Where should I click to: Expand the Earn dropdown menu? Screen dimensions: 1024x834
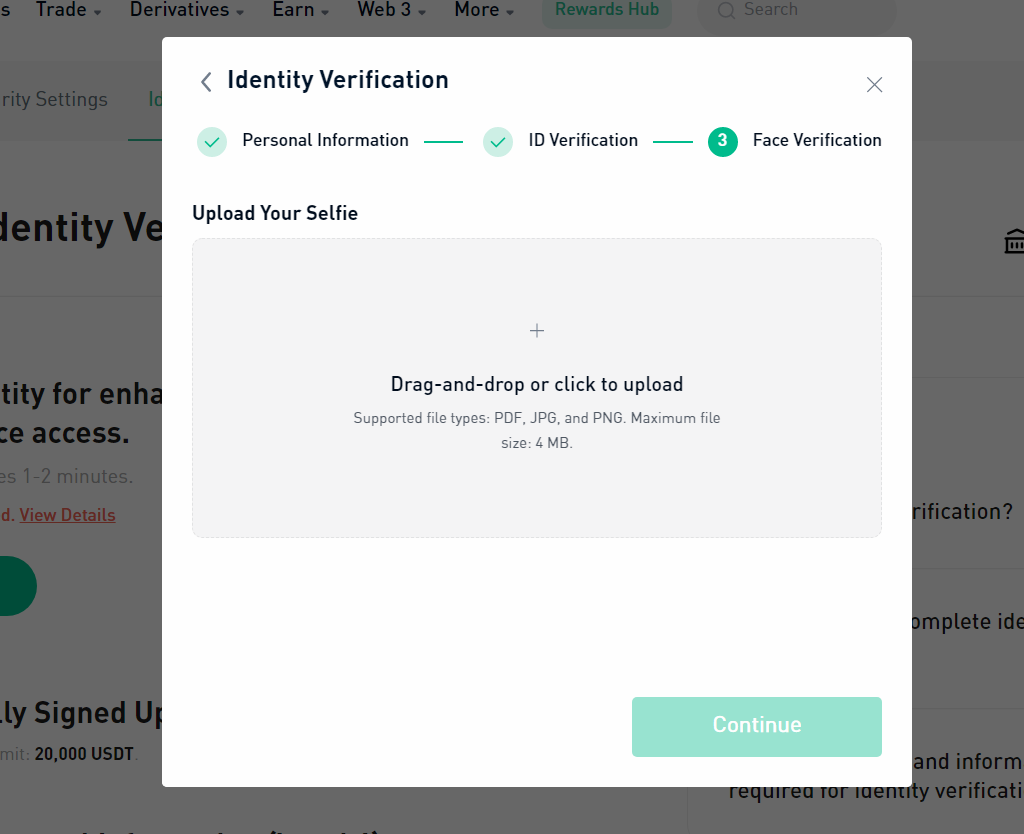point(300,10)
